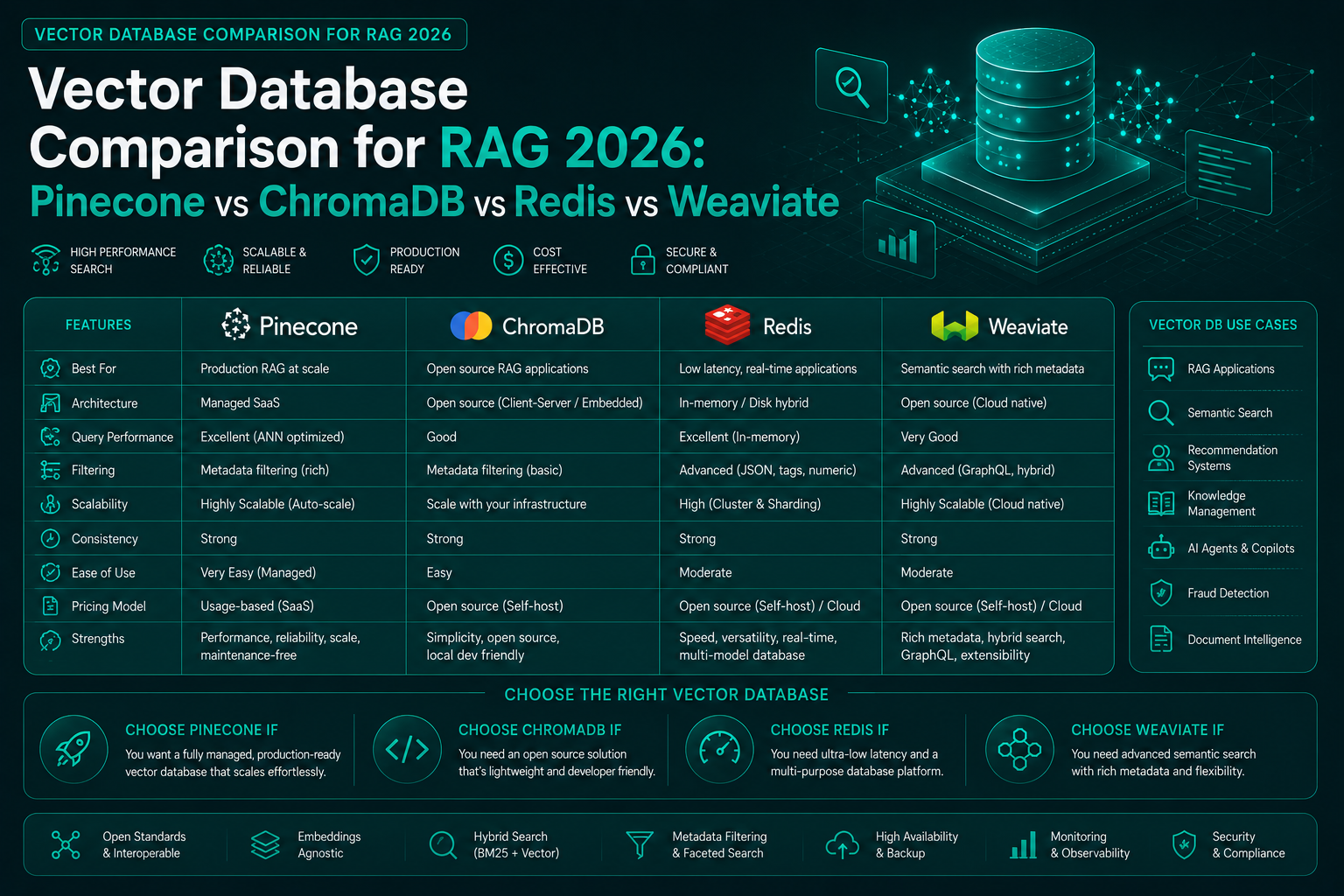Click the VECTOR DB USE CASES heading
This screenshot has height=896, width=1344.
tap(1222, 325)
